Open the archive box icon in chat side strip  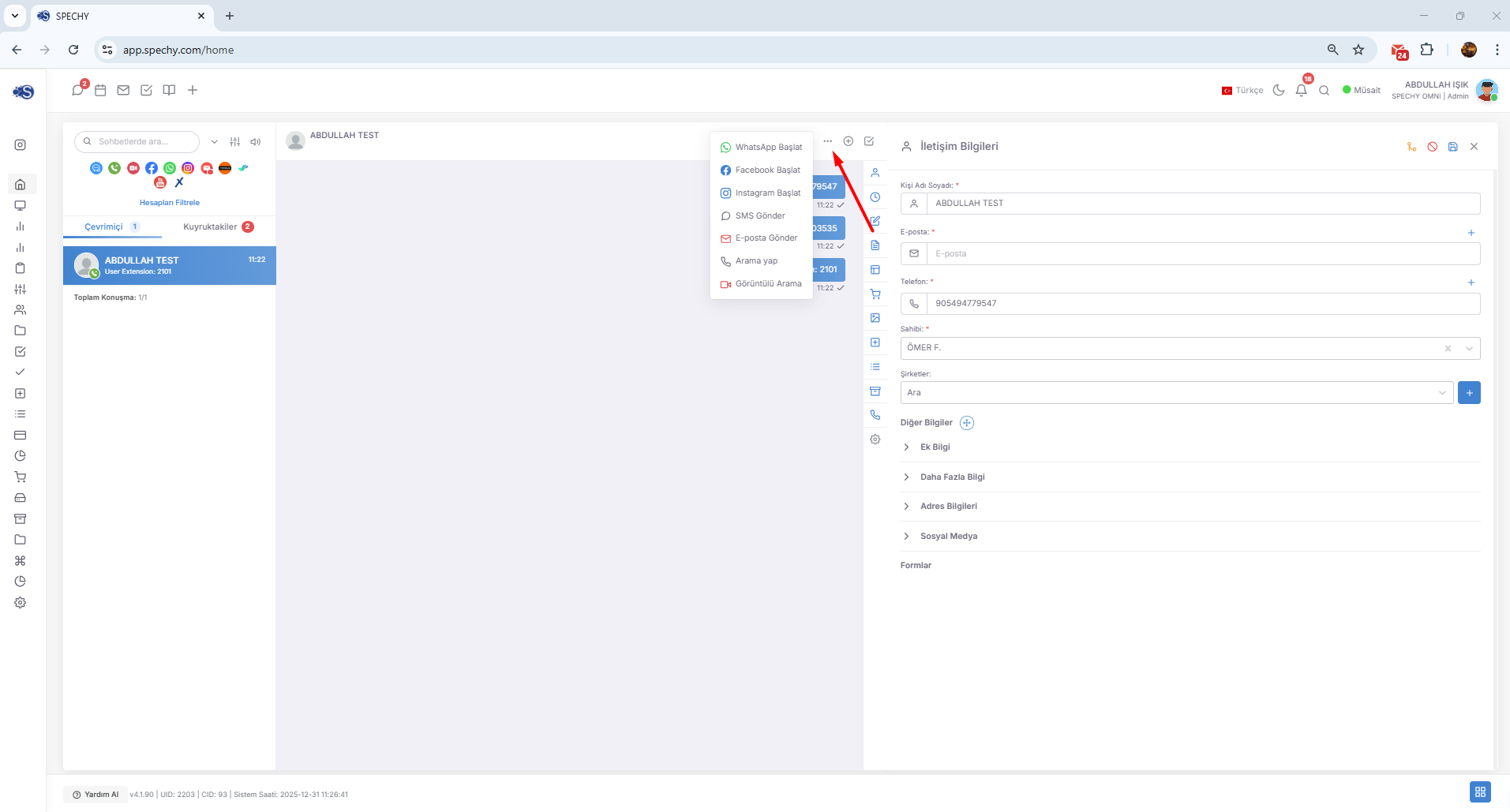click(x=875, y=391)
